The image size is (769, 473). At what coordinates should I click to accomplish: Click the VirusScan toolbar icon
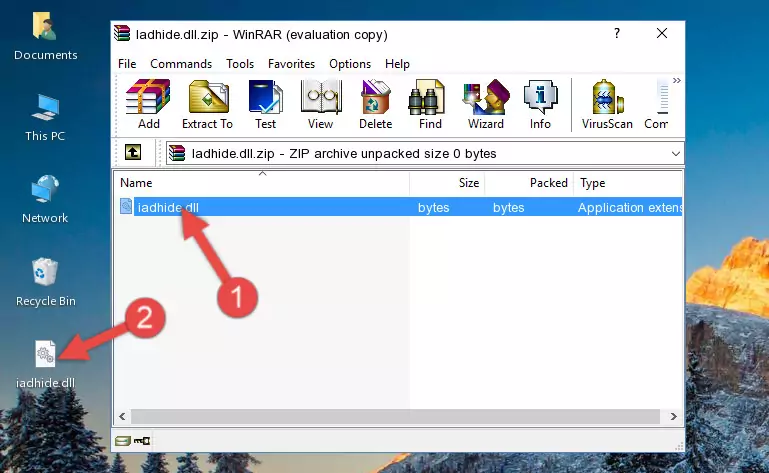coord(607,105)
